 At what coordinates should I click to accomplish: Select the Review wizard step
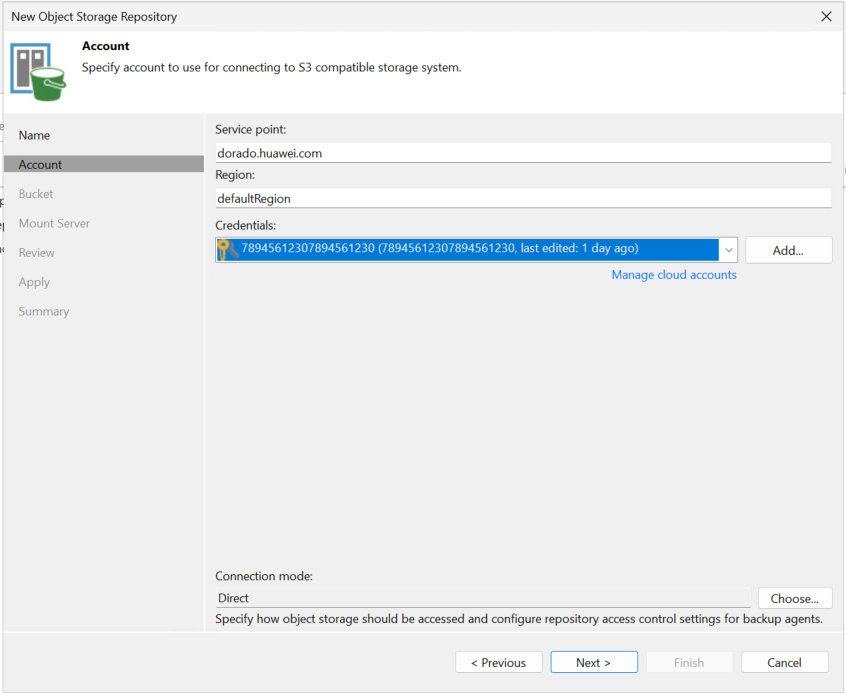point(36,253)
